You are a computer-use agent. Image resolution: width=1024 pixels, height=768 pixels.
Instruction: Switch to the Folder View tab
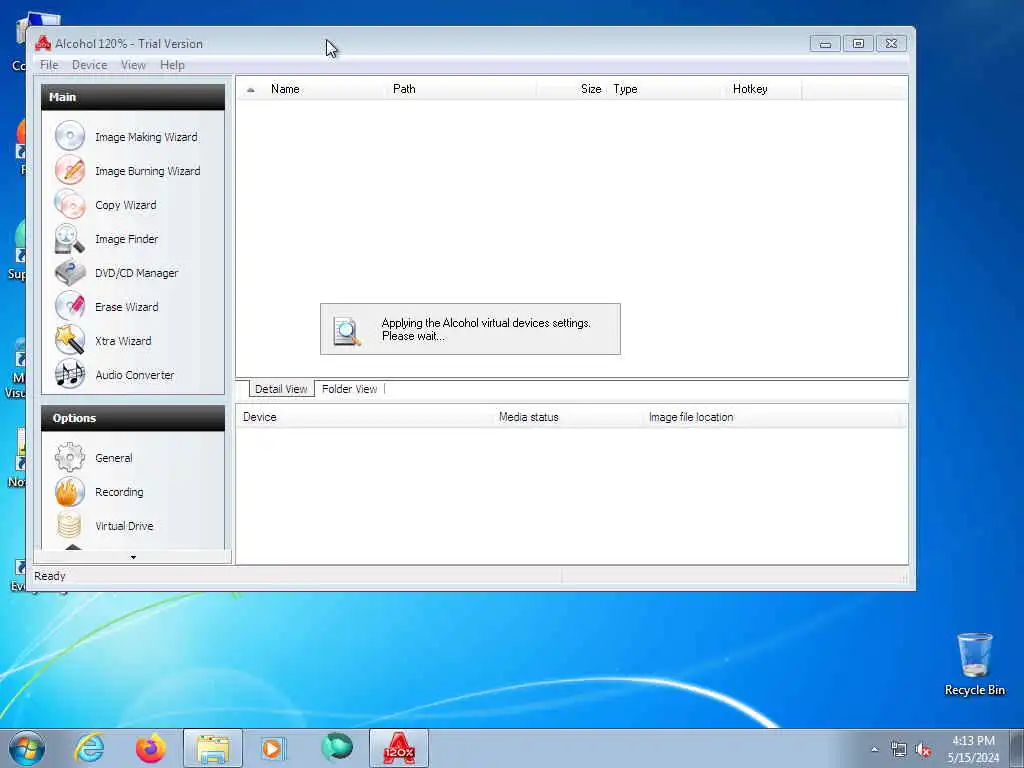349,389
